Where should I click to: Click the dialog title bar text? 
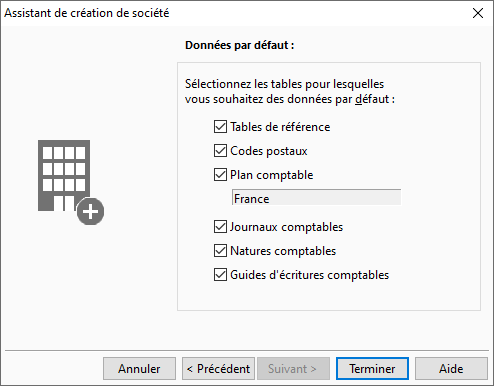87,13
